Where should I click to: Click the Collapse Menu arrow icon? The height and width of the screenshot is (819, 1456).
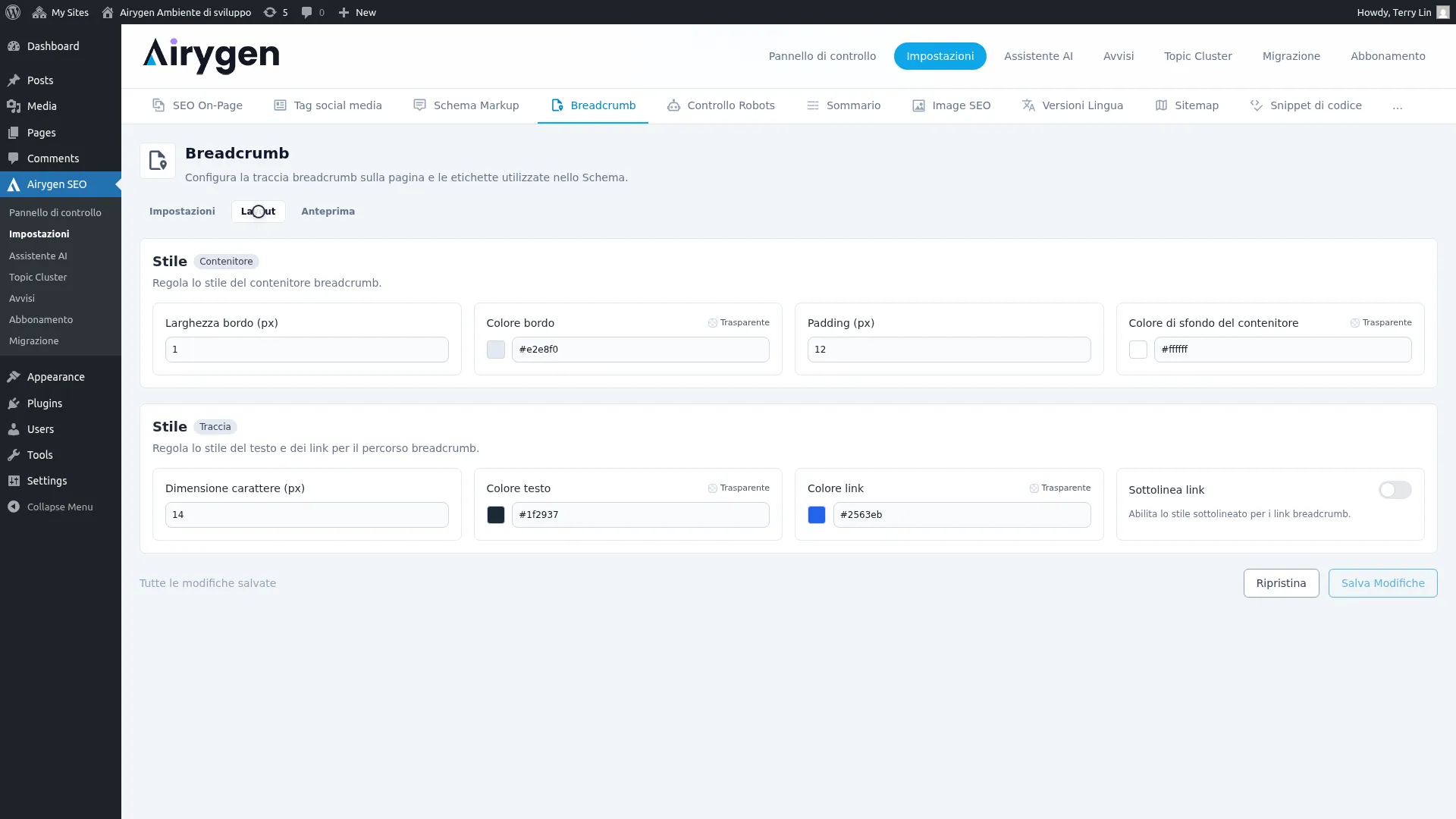tap(14, 507)
